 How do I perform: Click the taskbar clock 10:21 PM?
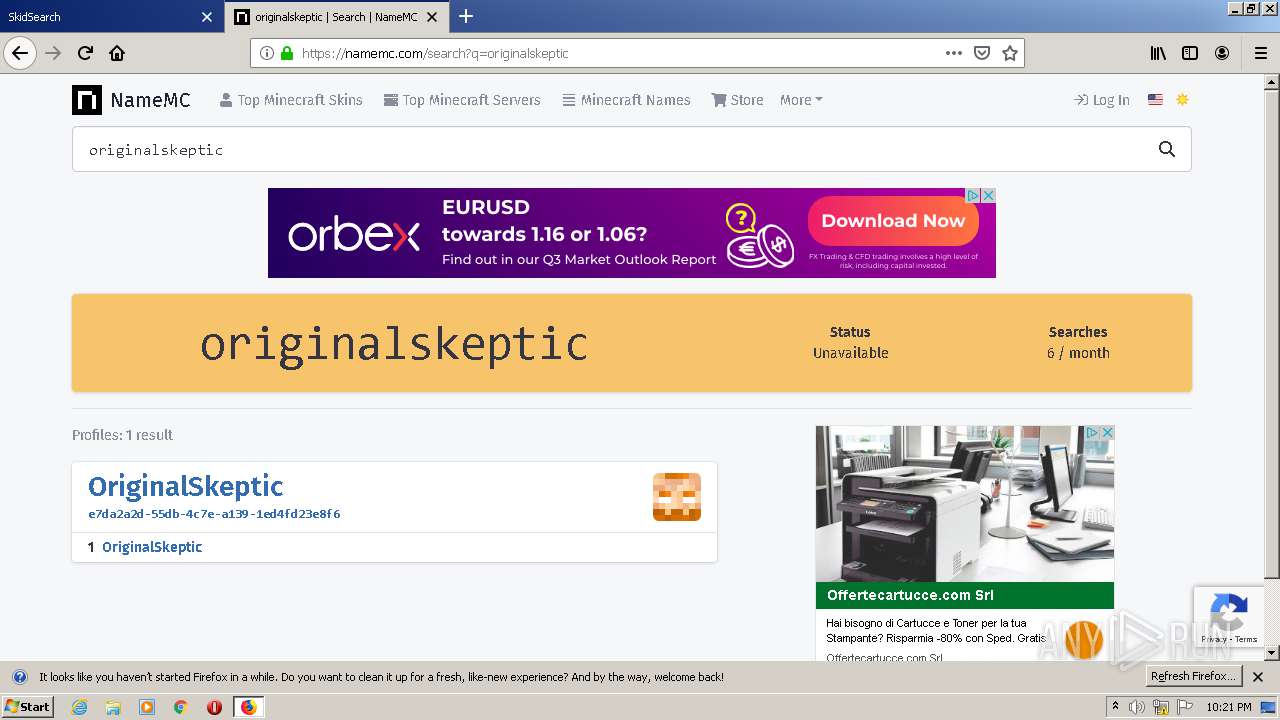click(x=1229, y=707)
